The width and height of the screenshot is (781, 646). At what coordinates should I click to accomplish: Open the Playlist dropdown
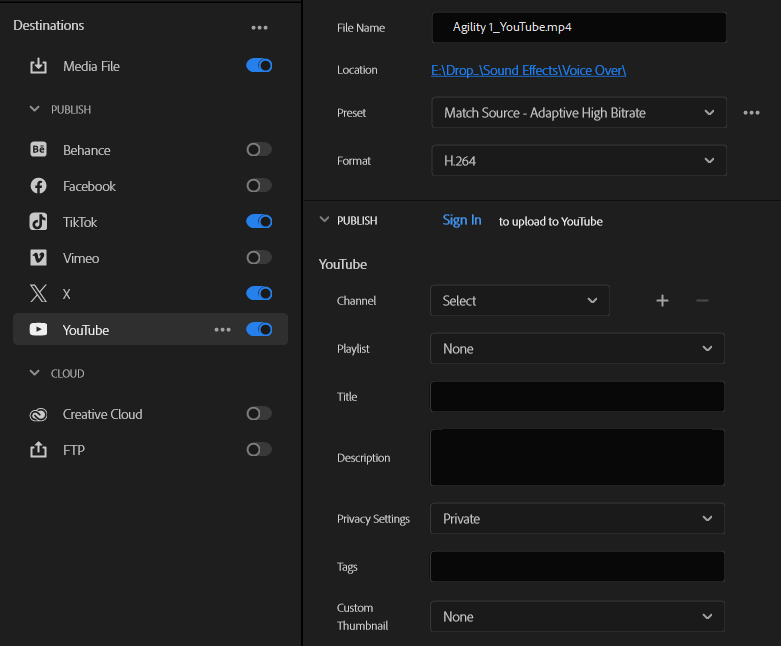577,348
